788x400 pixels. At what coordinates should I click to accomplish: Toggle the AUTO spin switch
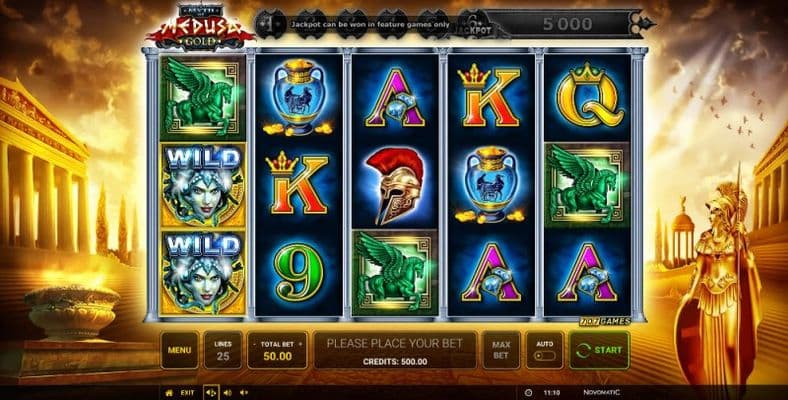click(546, 356)
